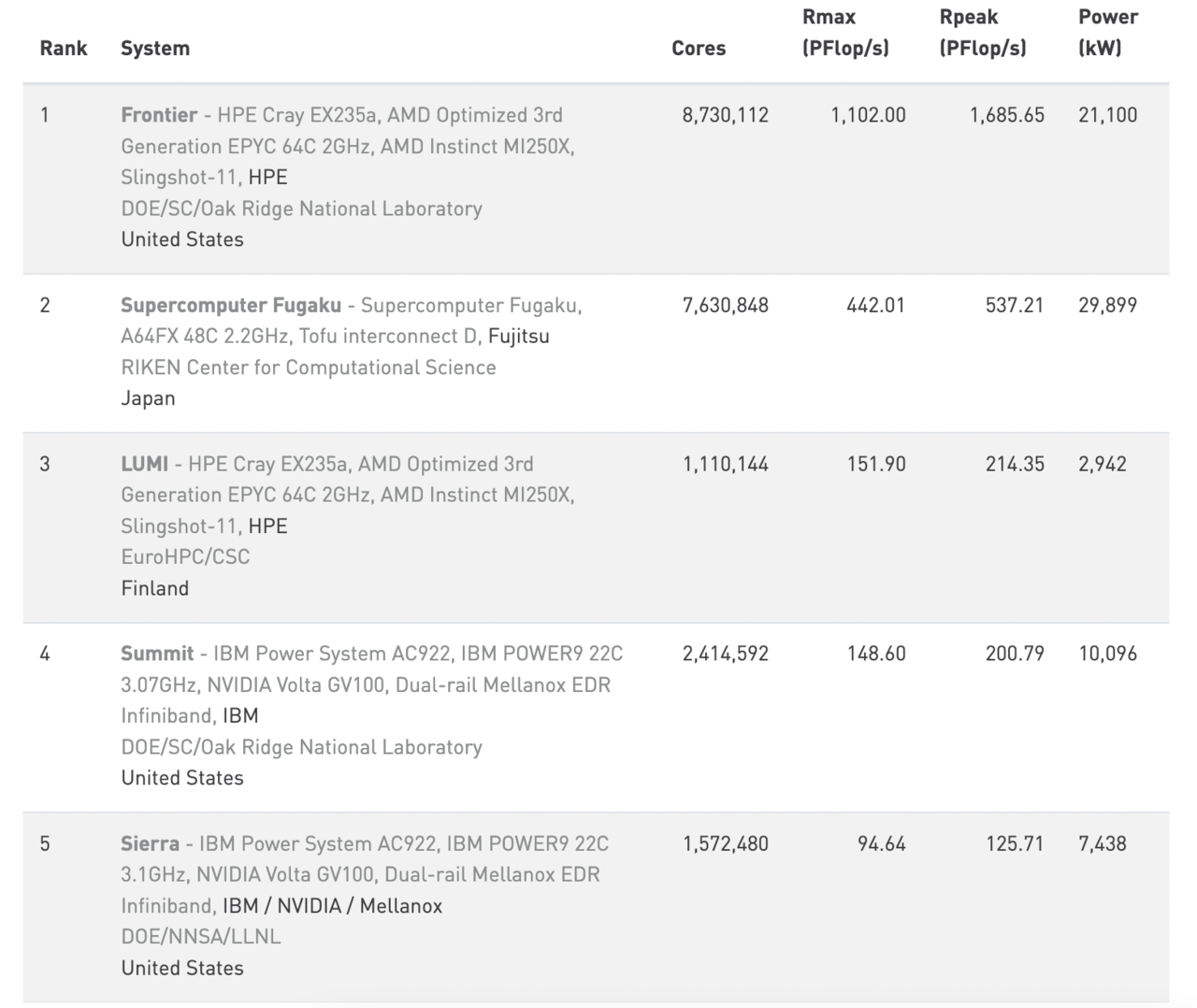Viewport: 1197px width, 1008px height.
Task: Open Oak Ridge National Laboratory under Frontier
Action: [x=301, y=209]
